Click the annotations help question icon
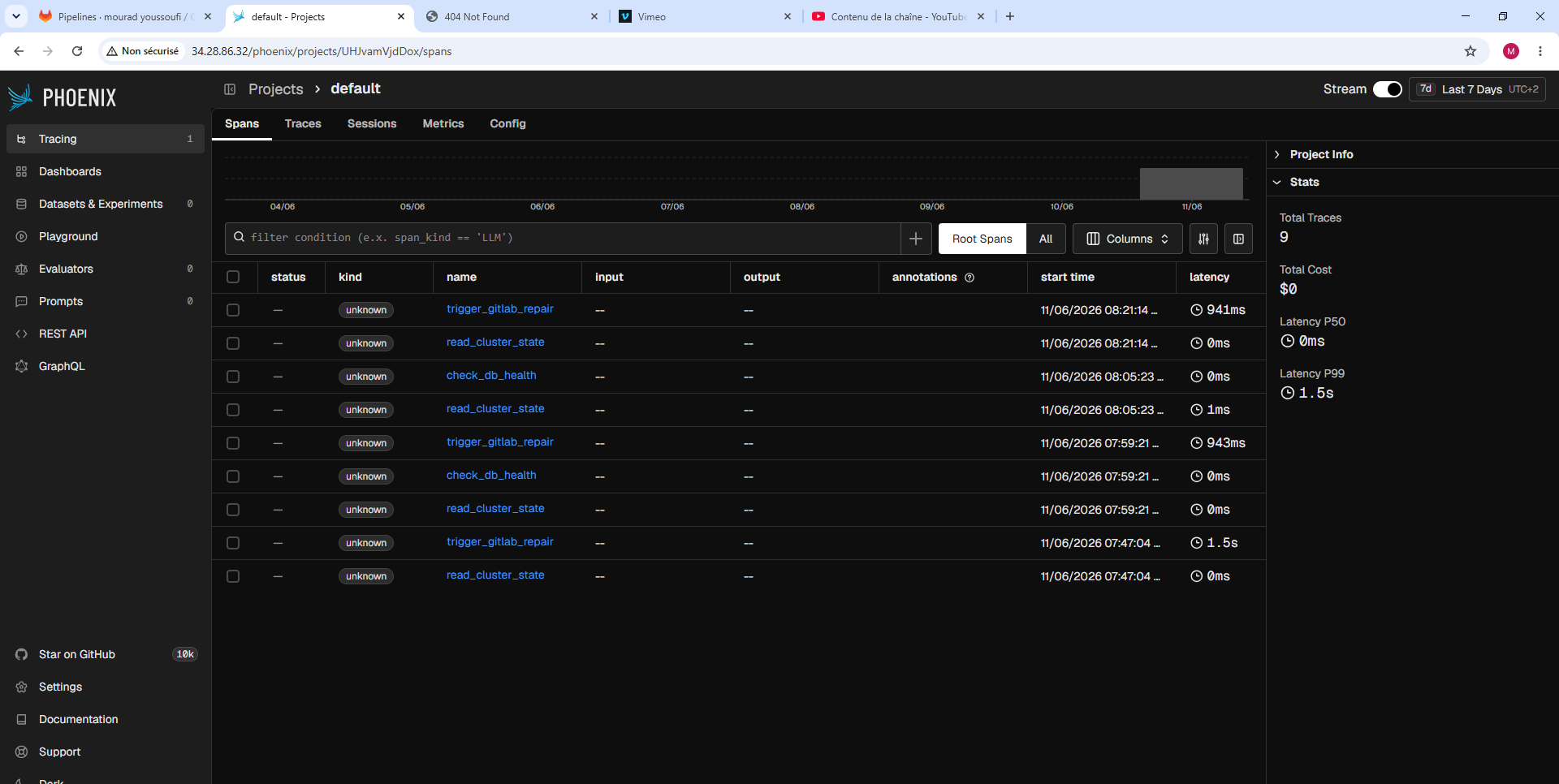The image size is (1559, 784). point(970,278)
